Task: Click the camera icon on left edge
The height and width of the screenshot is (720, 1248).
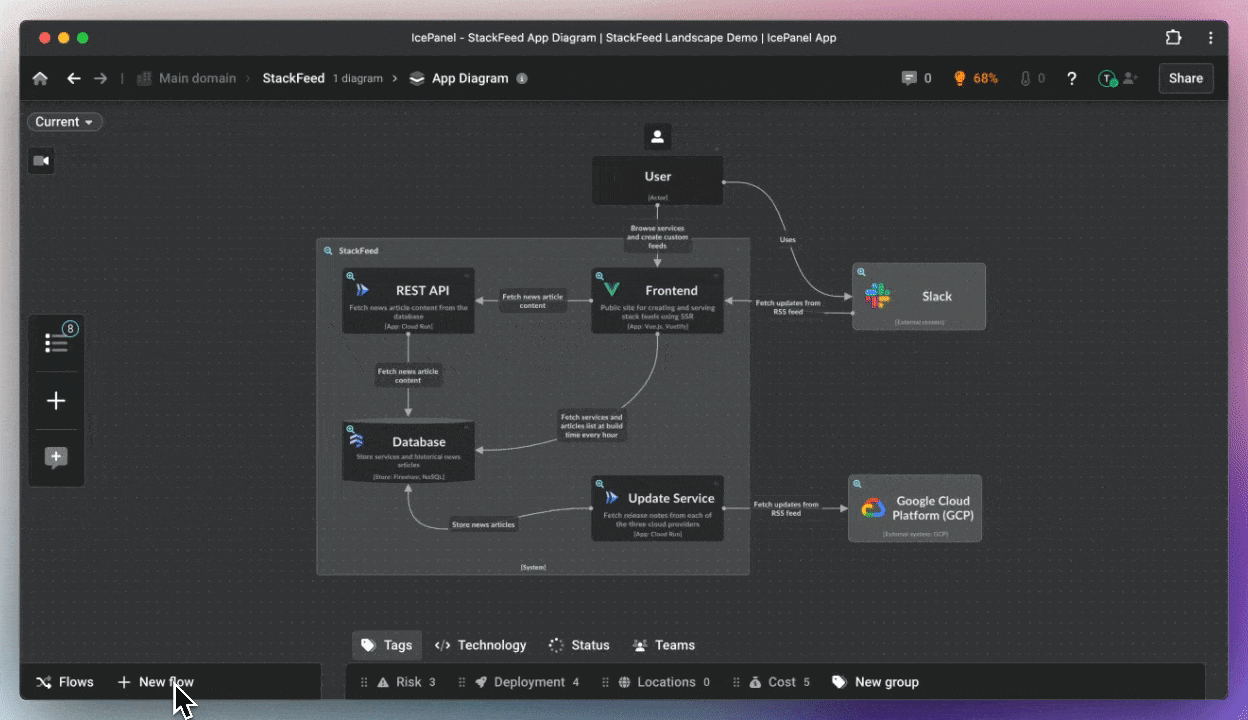Action: click(x=41, y=161)
